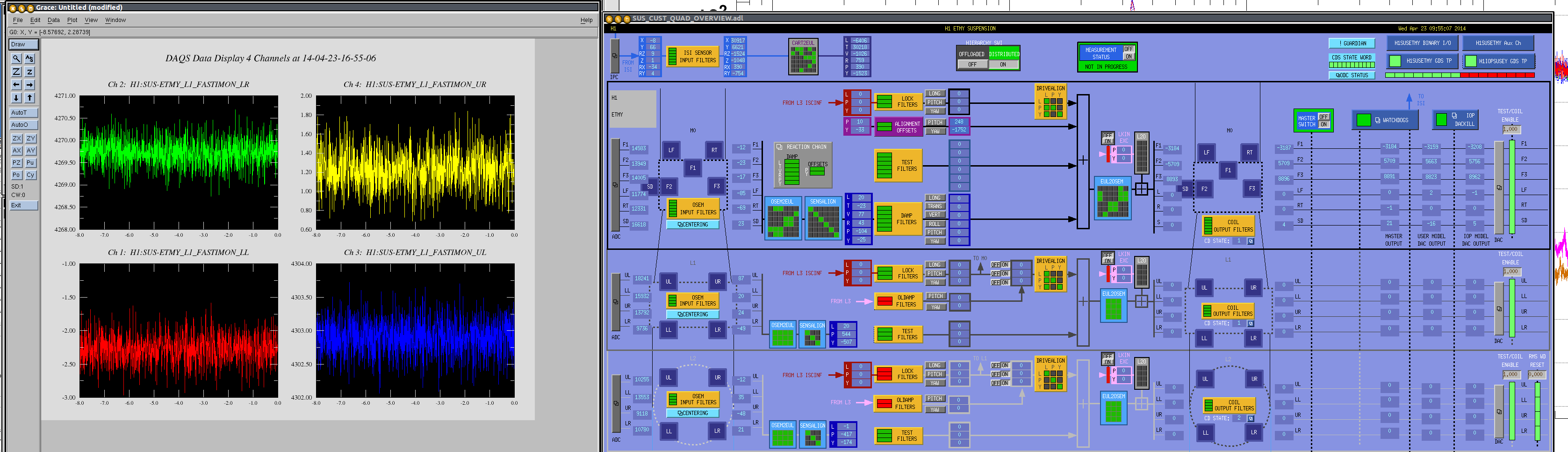Screen dimensions: 1568x452
Task: Open the M0 L2O lock-in matrix
Action: point(1141,153)
